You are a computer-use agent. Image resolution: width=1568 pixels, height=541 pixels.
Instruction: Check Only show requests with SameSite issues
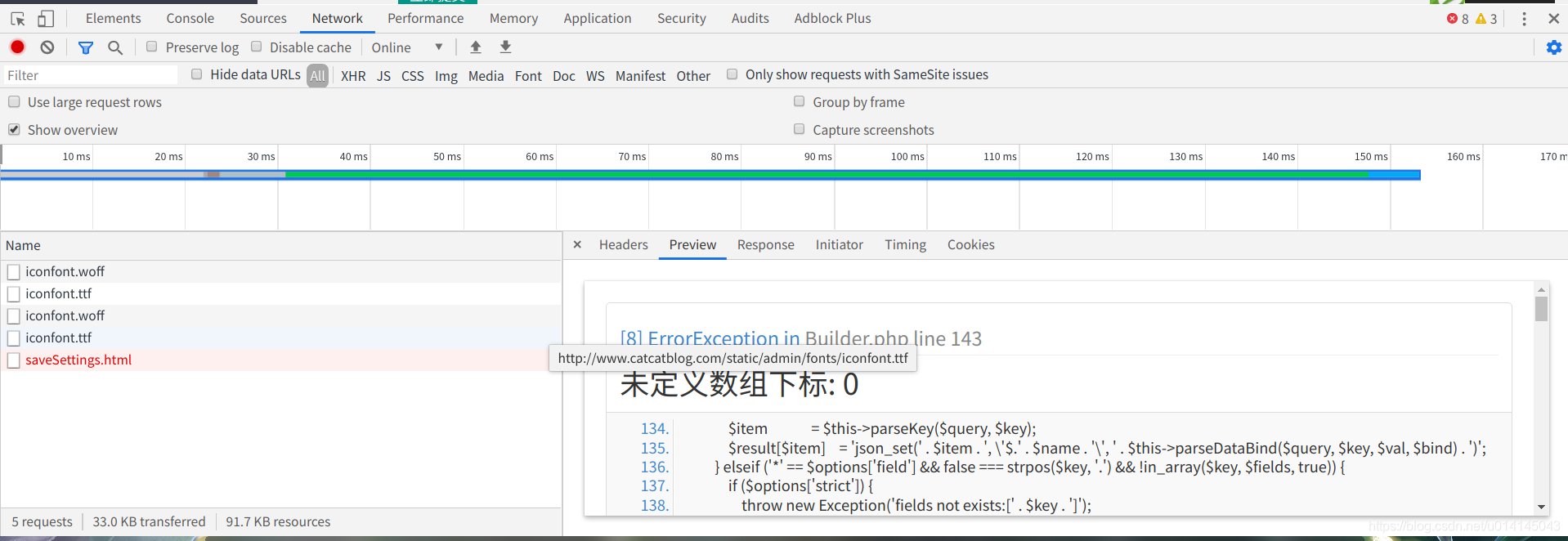732,74
